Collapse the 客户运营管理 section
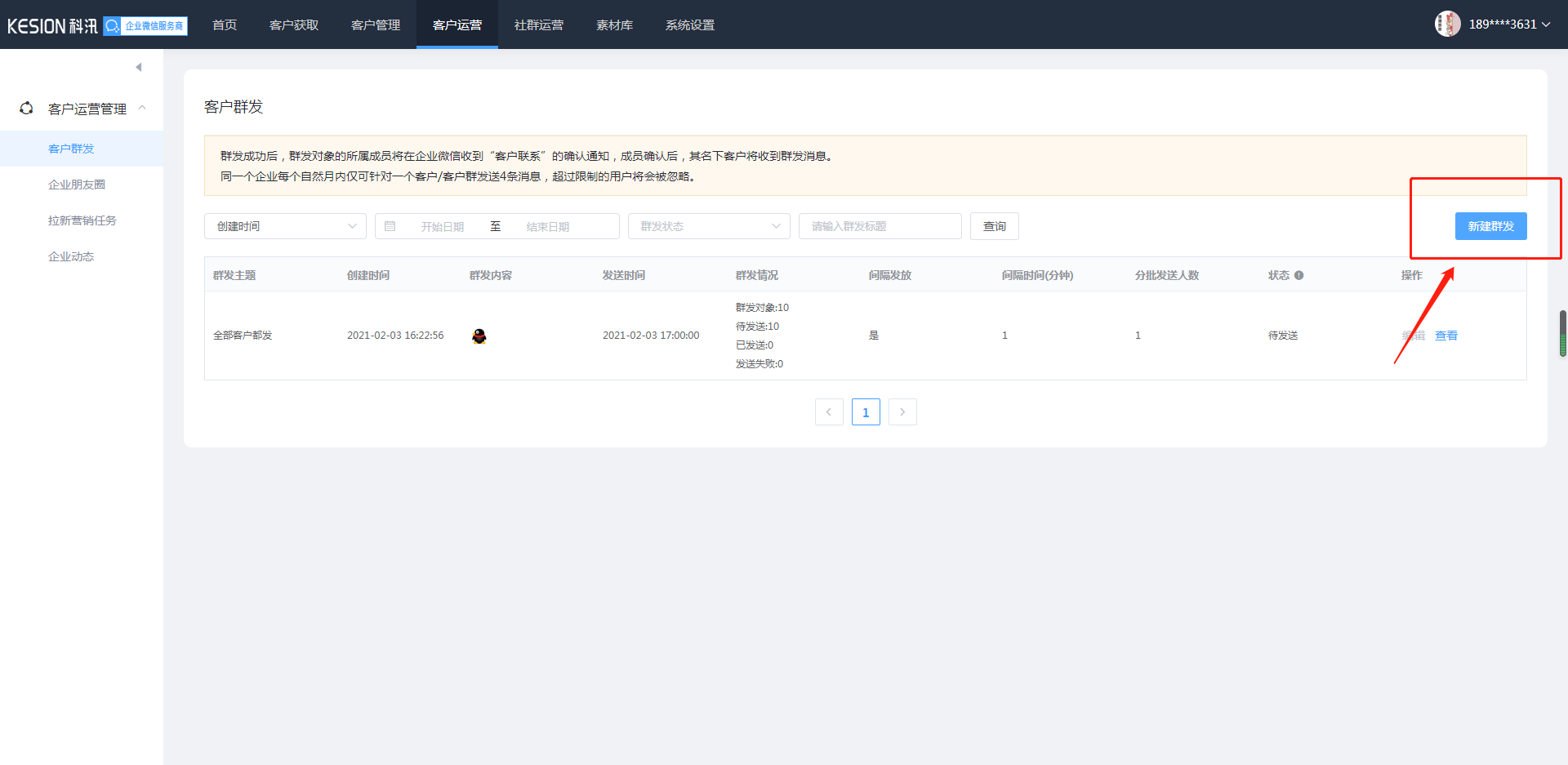This screenshot has height=765, width=1568. 142,108
